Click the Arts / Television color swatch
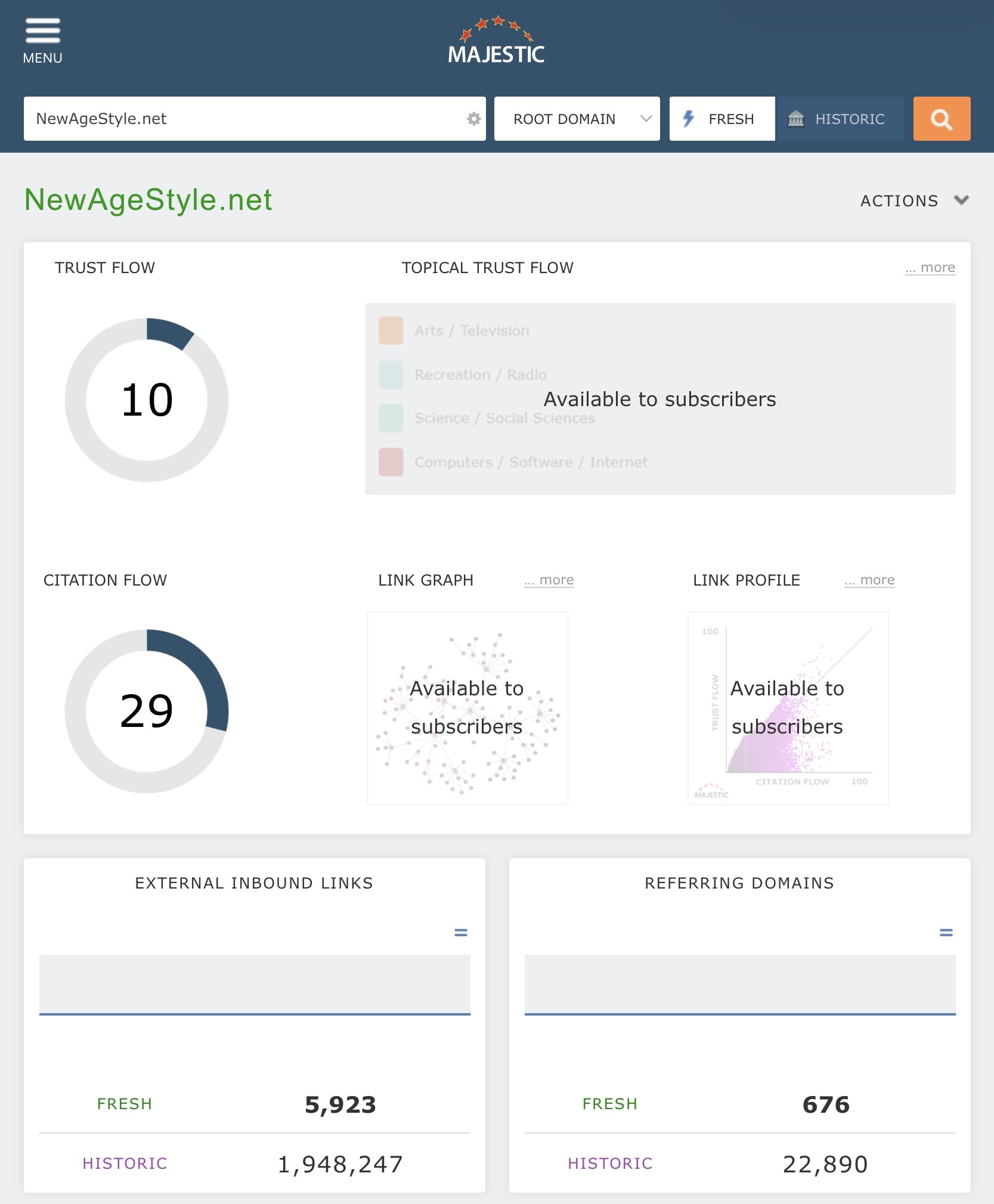The width and height of the screenshot is (994, 1204). pos(391,330)
